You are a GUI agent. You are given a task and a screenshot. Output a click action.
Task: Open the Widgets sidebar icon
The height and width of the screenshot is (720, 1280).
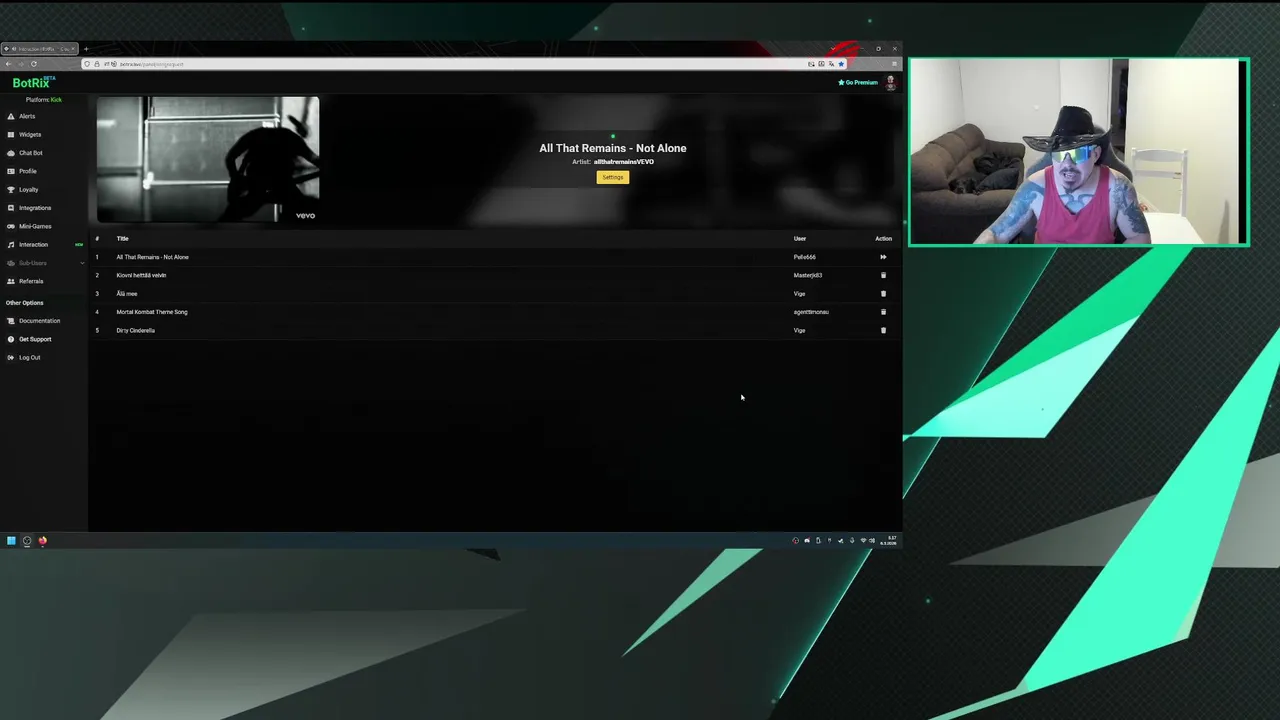(11, 134)
